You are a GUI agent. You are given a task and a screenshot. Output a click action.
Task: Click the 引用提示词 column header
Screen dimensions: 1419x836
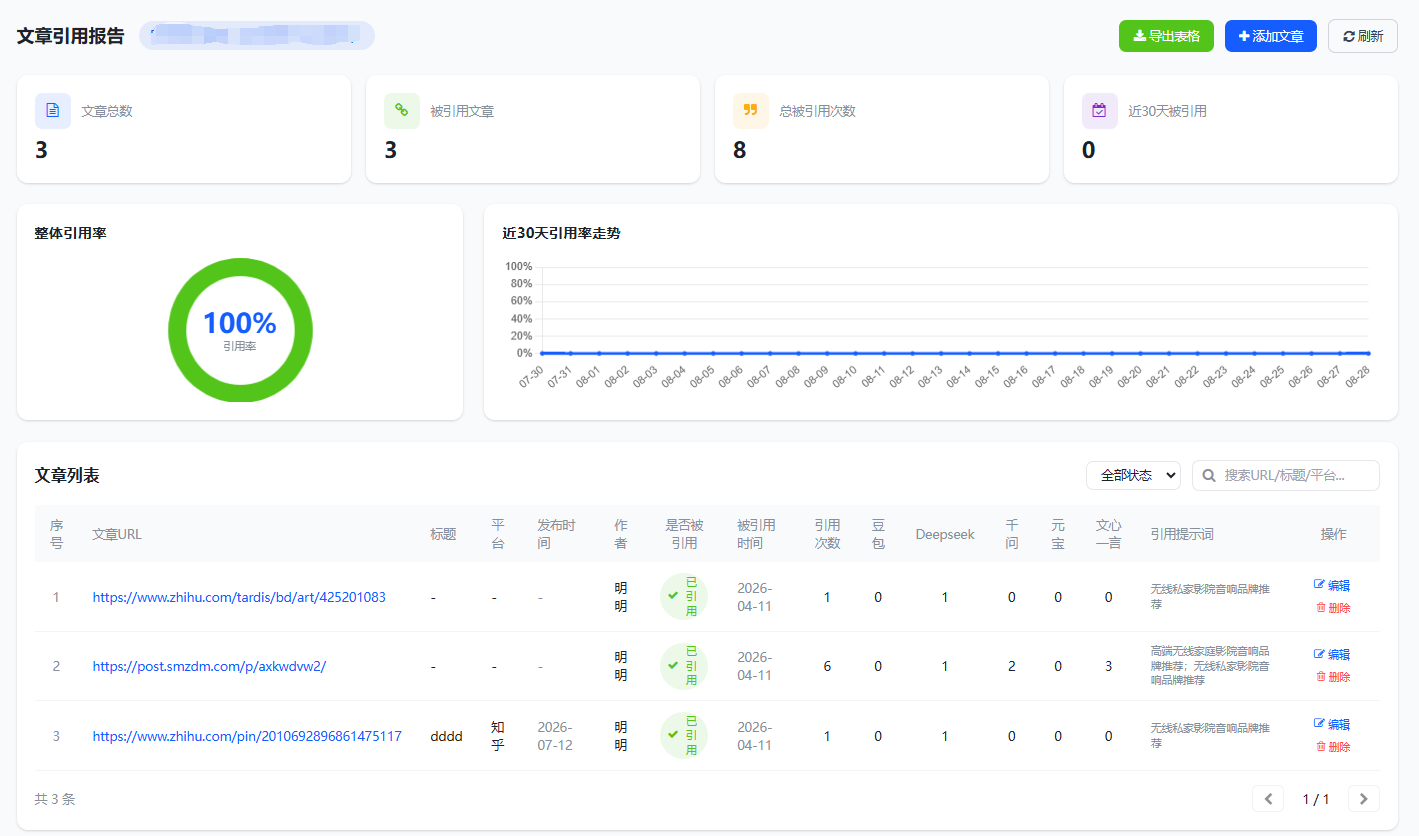pos(1182,534)
